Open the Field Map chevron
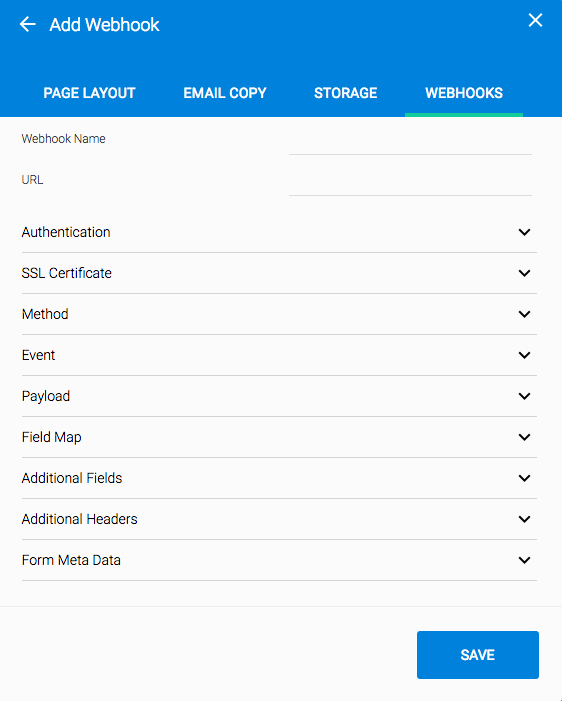This screenshot has height=701, width=562. pos(524,437)
